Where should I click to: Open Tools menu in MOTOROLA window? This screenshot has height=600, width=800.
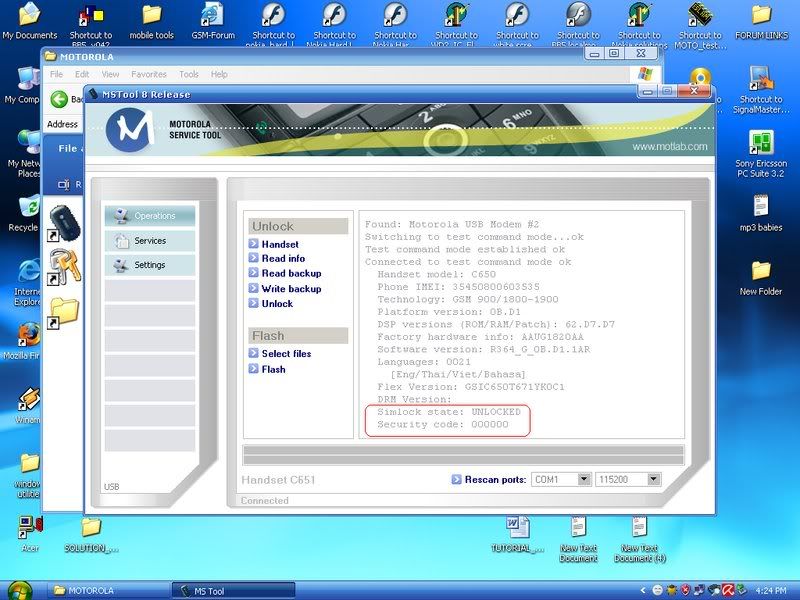tap(189, 74)
